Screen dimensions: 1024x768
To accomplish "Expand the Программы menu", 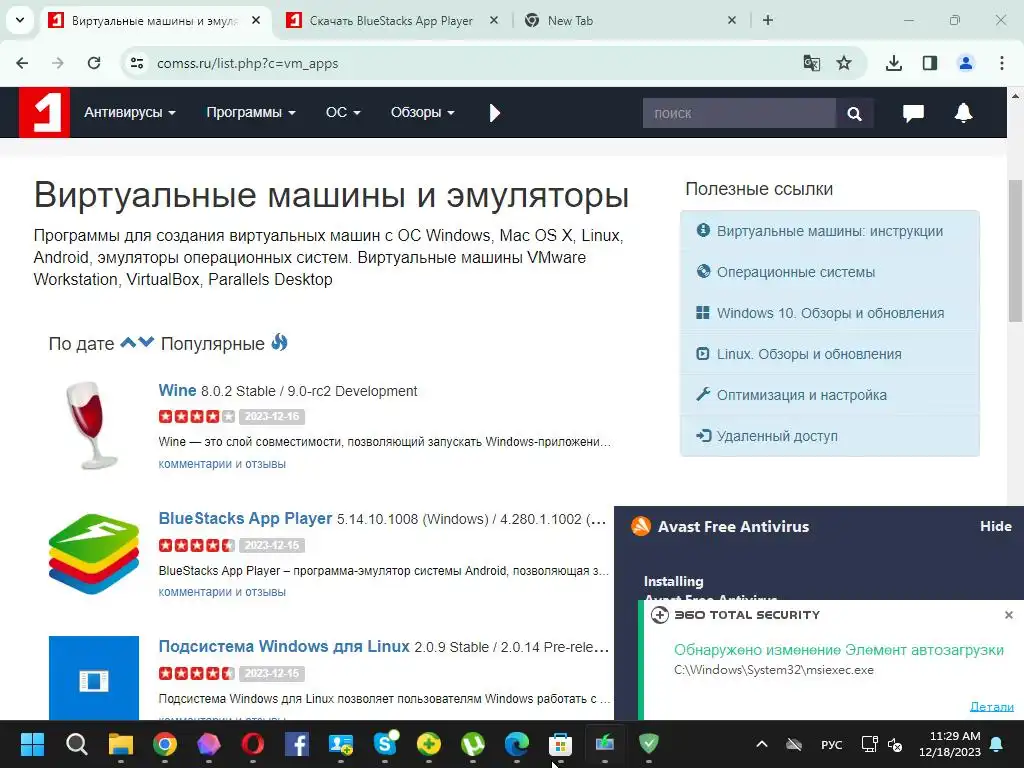I will click(x=251, y=112).
